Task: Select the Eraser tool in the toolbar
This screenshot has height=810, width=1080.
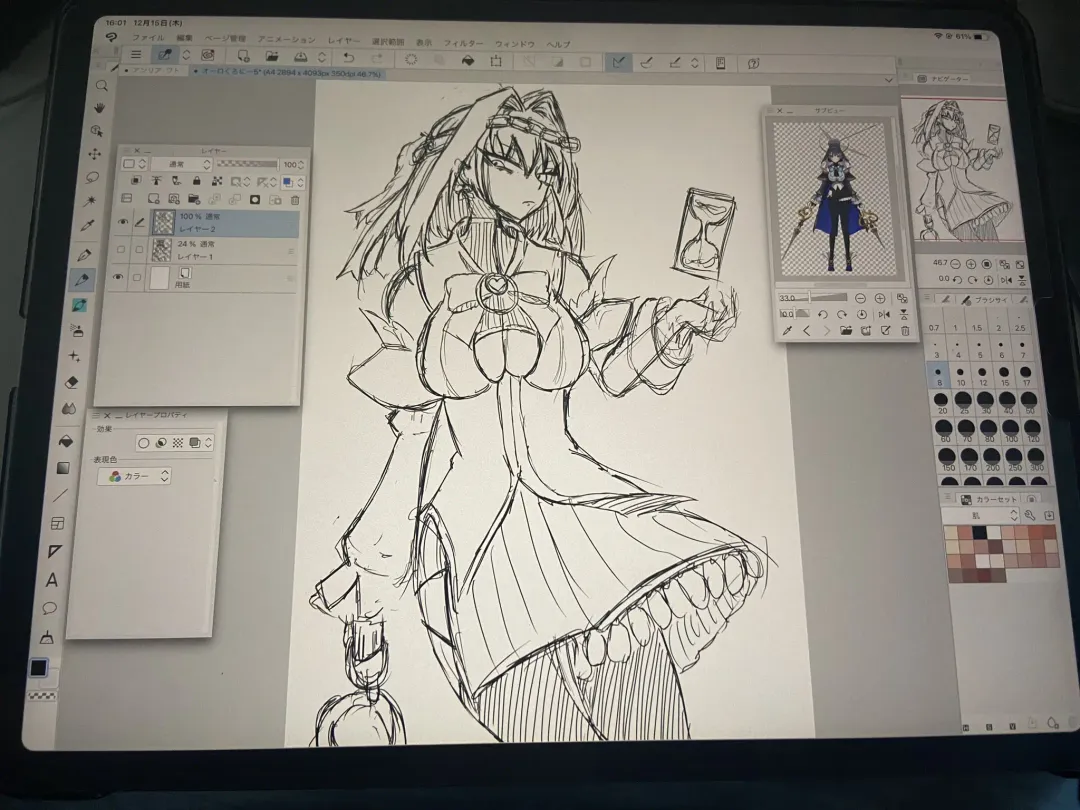Action: click(x=71, y=382)
